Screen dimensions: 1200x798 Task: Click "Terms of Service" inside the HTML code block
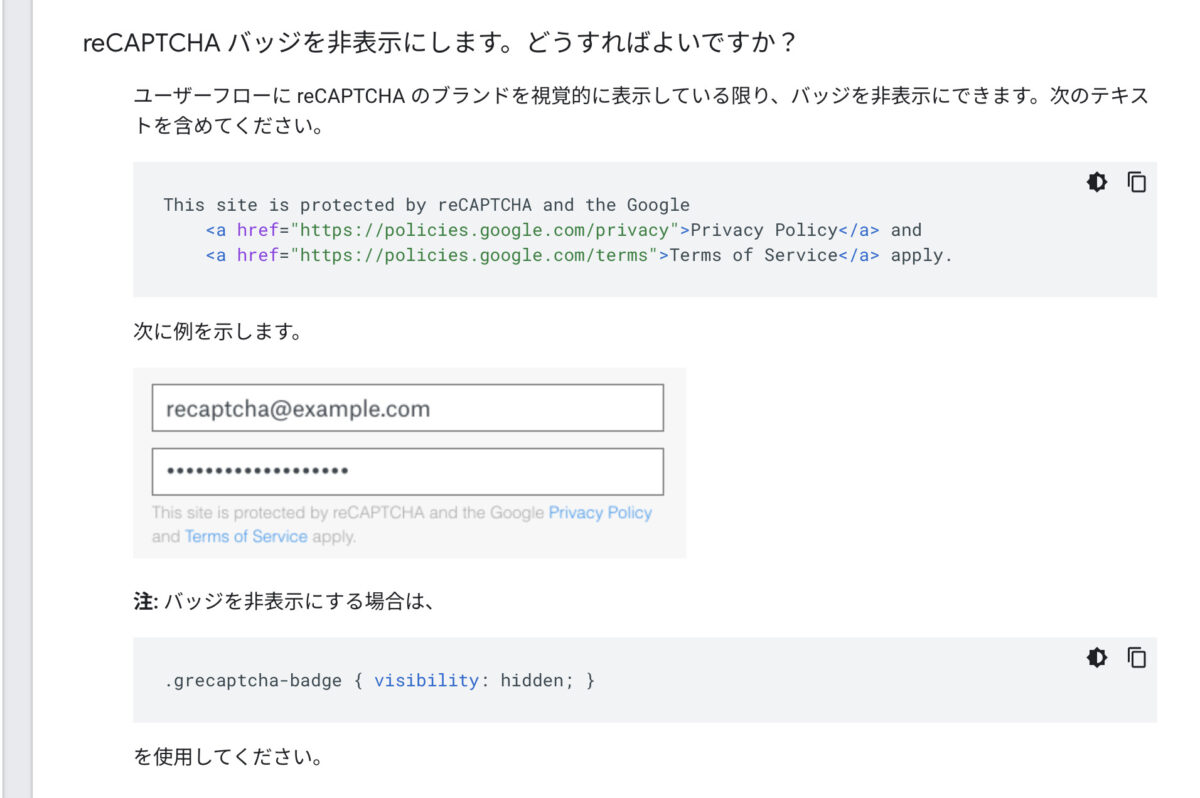[x=753, y=255]
